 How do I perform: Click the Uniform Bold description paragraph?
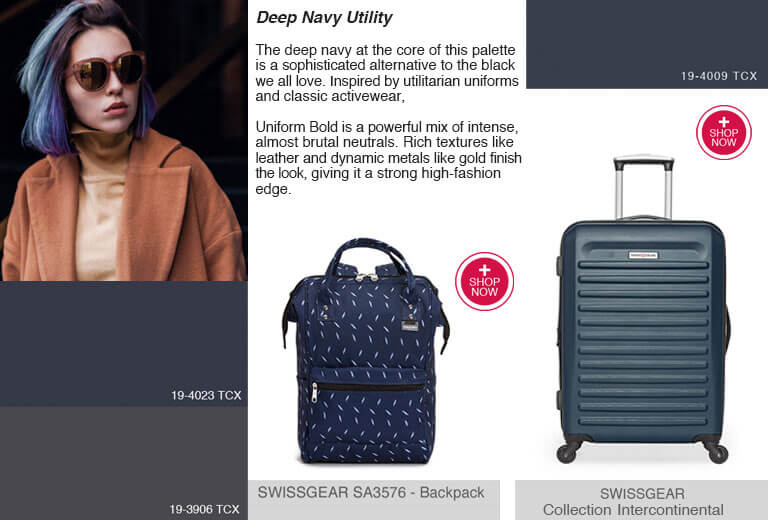(388, 158)
